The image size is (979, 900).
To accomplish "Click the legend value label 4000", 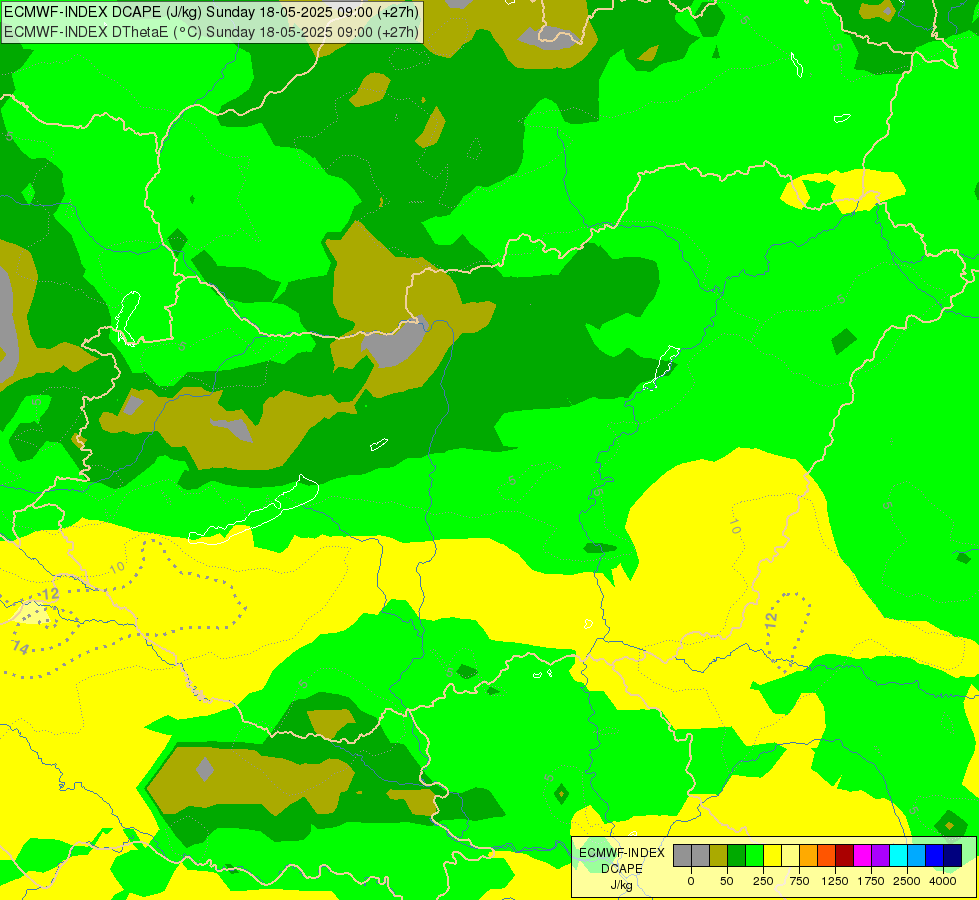I will (x=943, y=881).
